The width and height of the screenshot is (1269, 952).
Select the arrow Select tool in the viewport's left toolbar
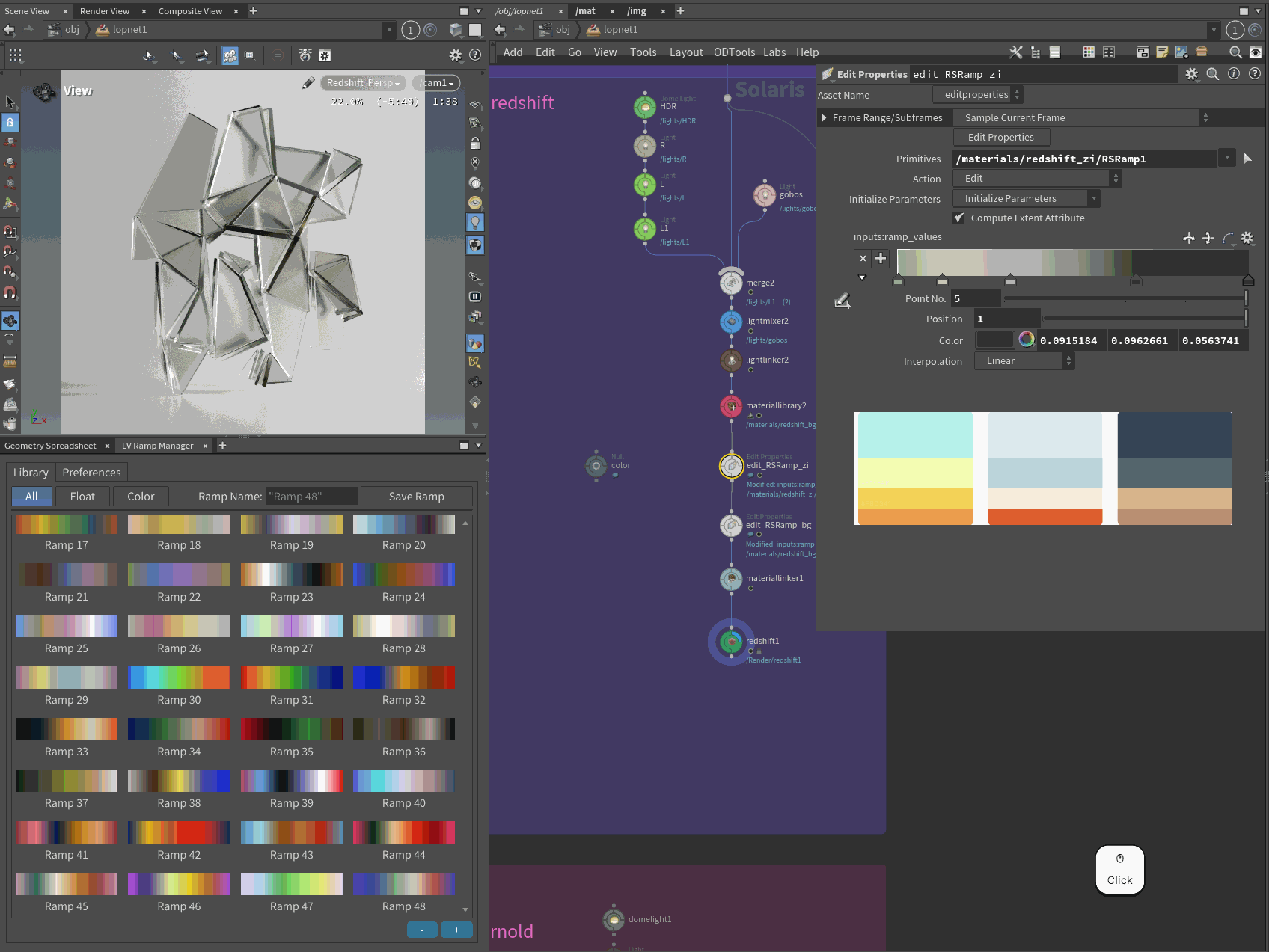pyautogui.click(x=10, y=102)
